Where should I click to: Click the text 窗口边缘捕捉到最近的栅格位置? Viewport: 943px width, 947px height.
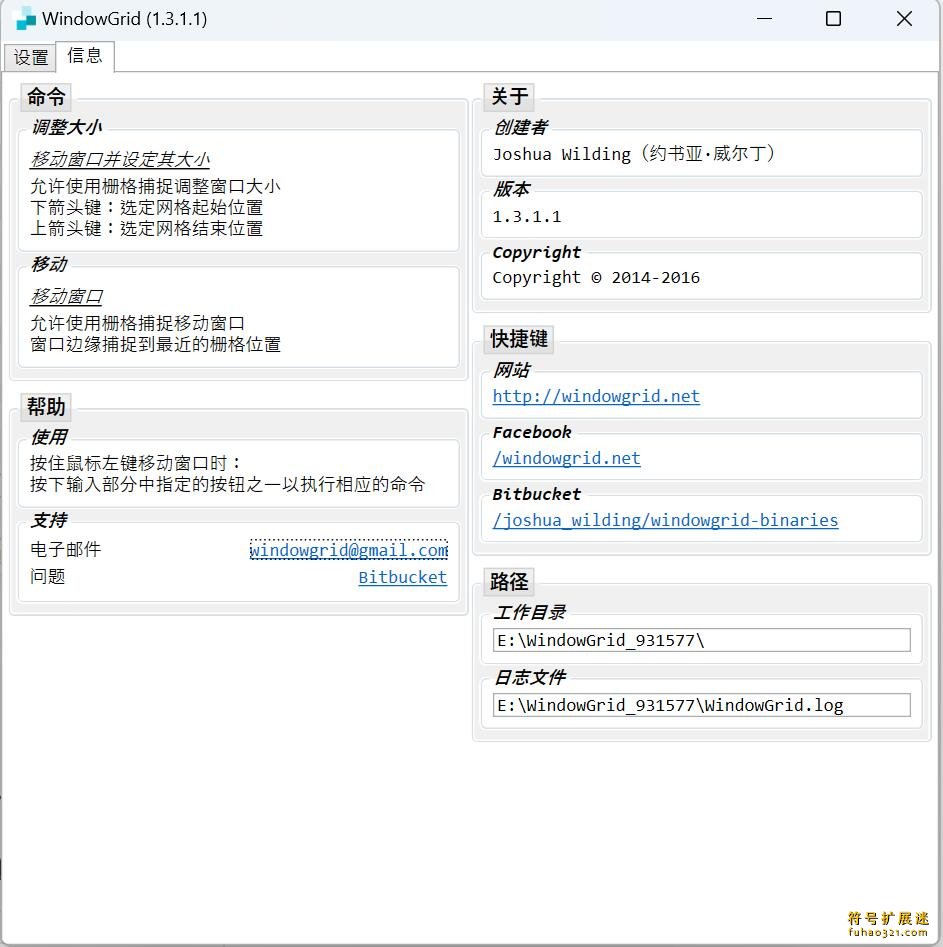tap(155, 345)
